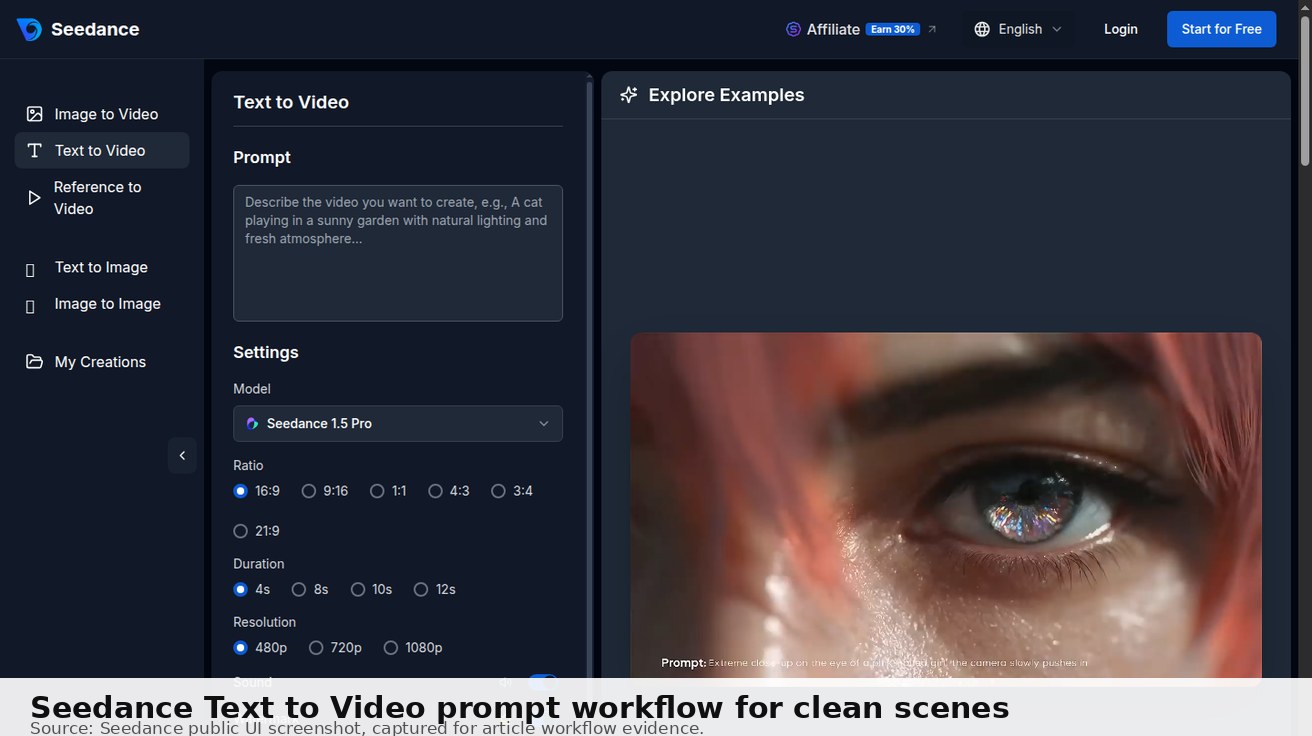Screen dimensions: 1312x736
Task: Click the chevron next to English
Action: (1057, 30)
